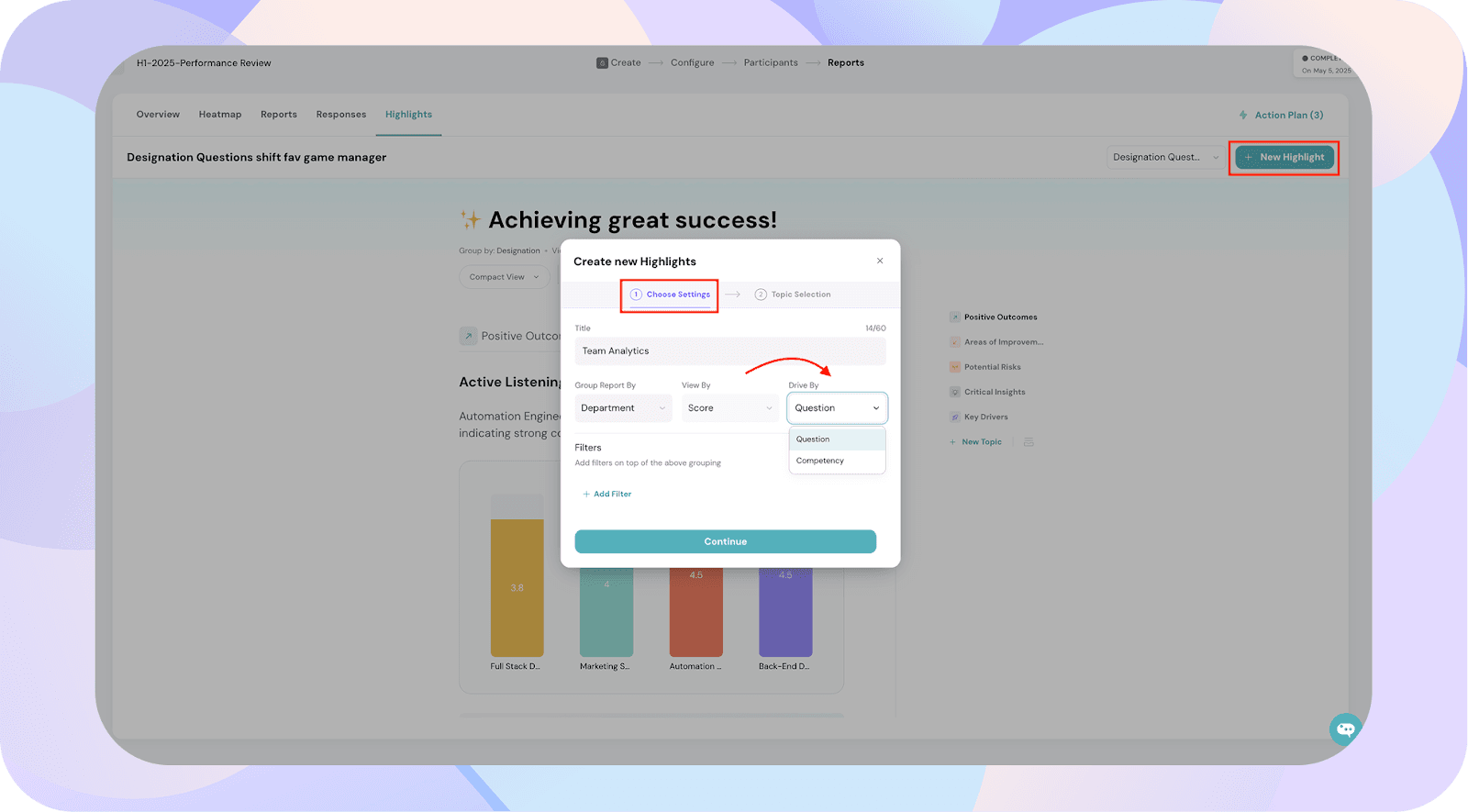
Task: Click the Title input field
Action: (x=730, y=350)
